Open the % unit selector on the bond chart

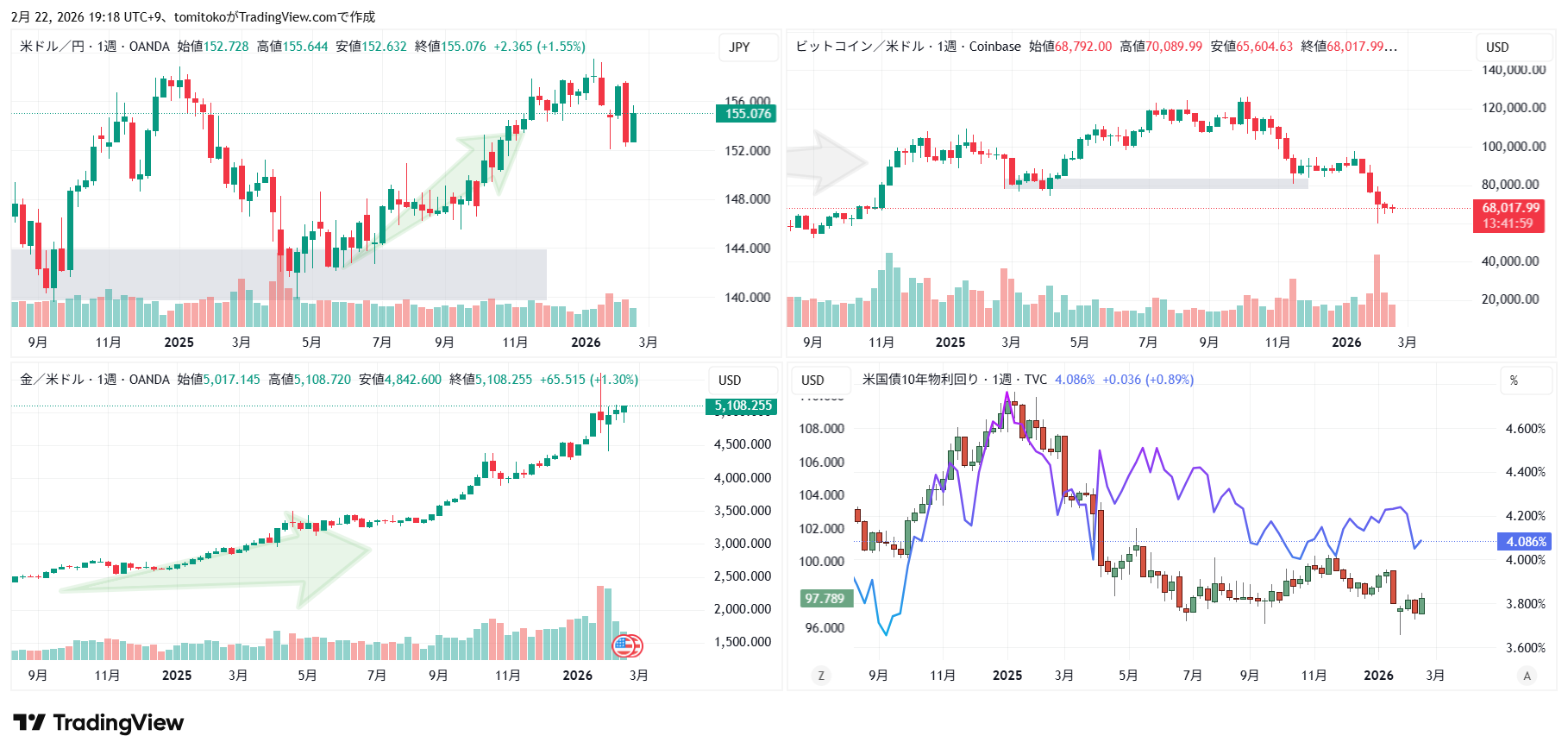(1514, 380)
